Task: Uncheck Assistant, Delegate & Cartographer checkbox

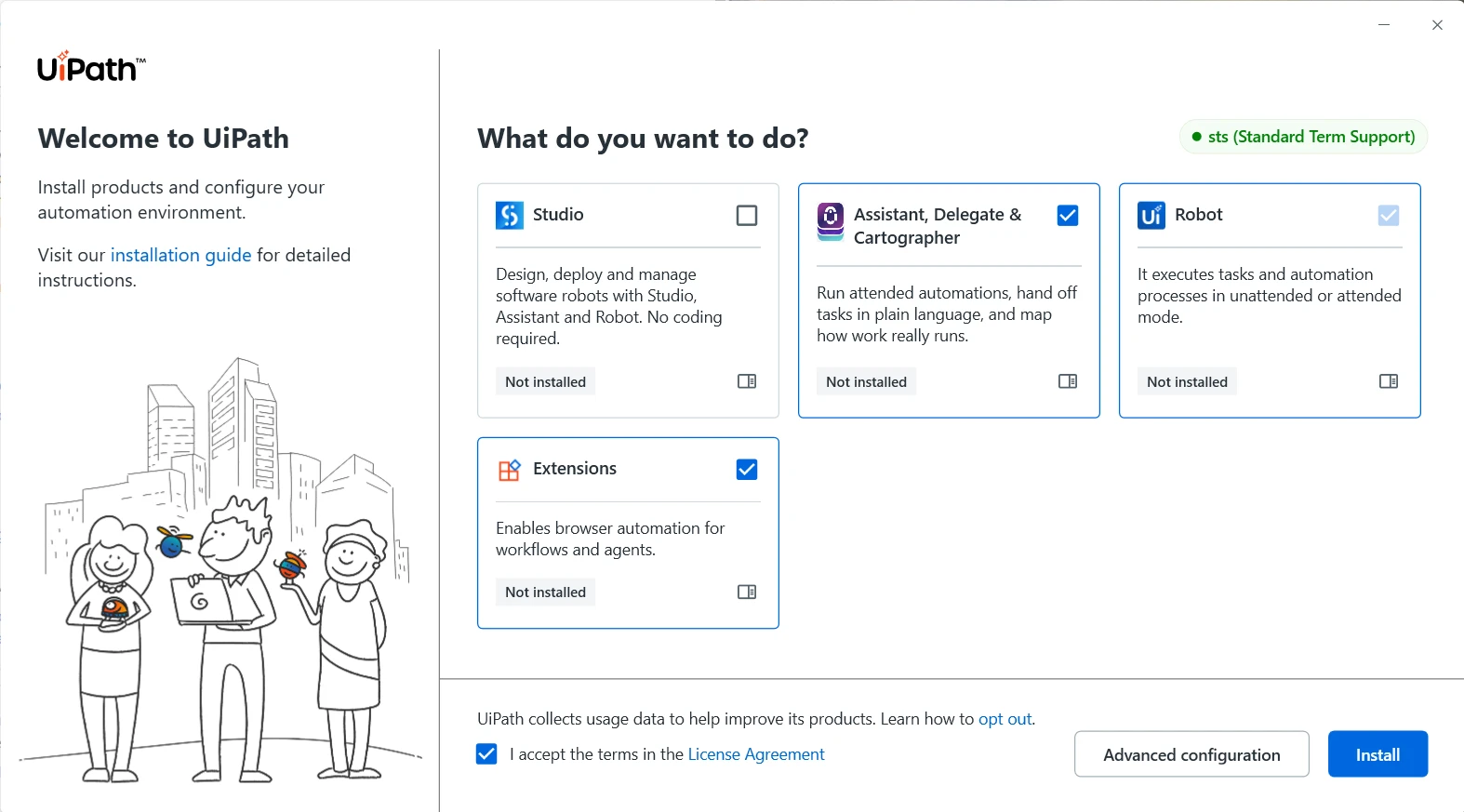Action: point(1068,216)
